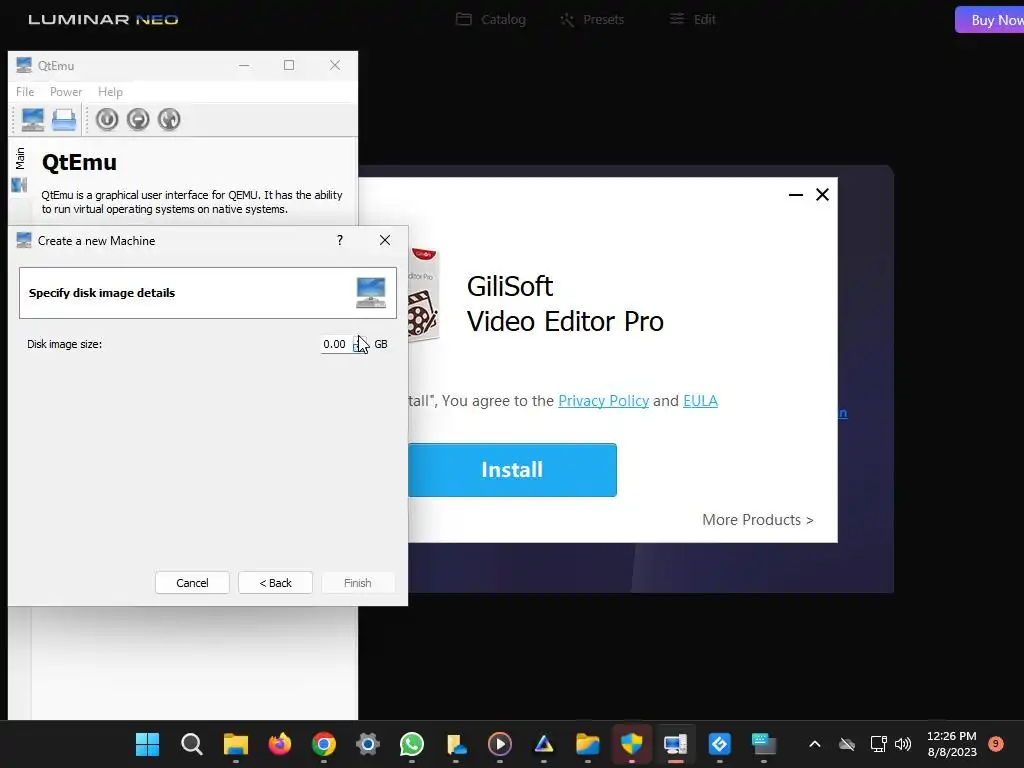Cancel the Create a new Machine wizard
The image size is (1024, 768).
[192, 583]
